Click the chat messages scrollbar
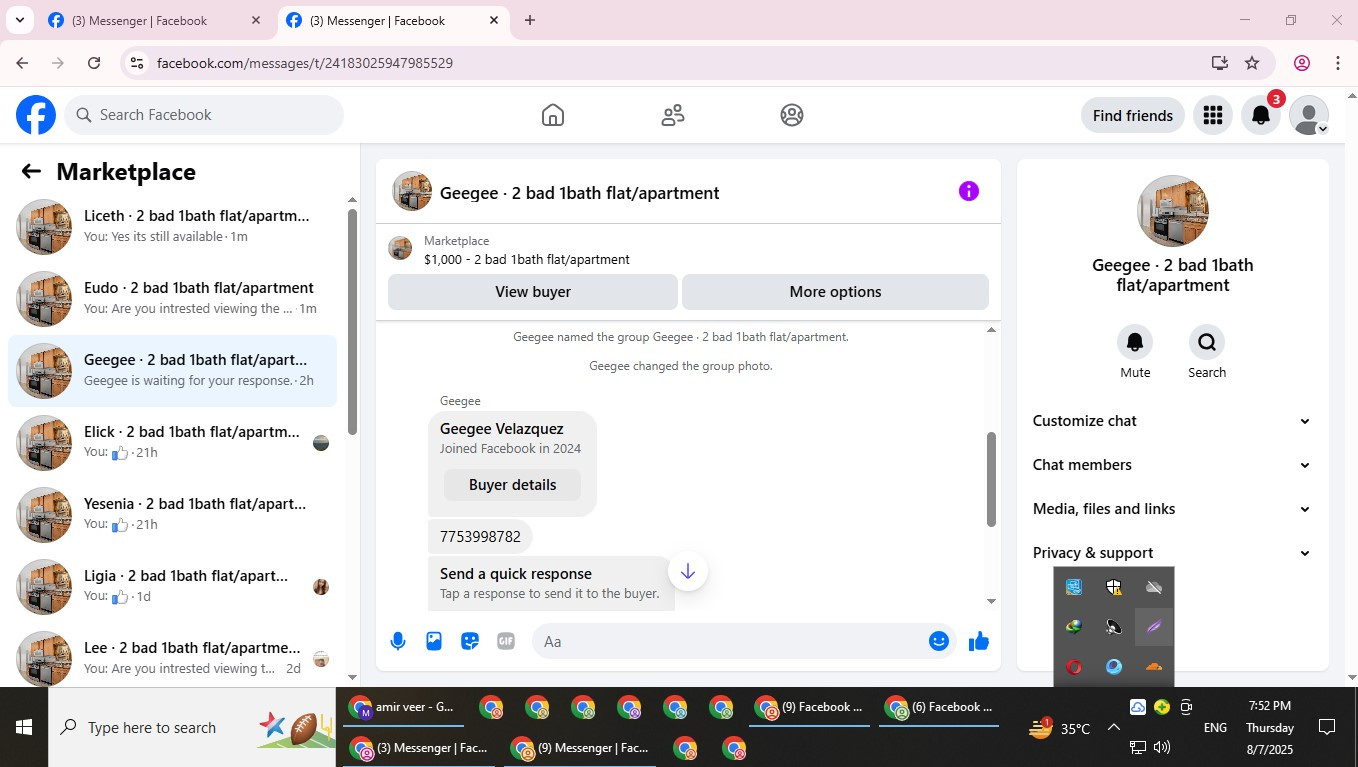 pos(991,479)
